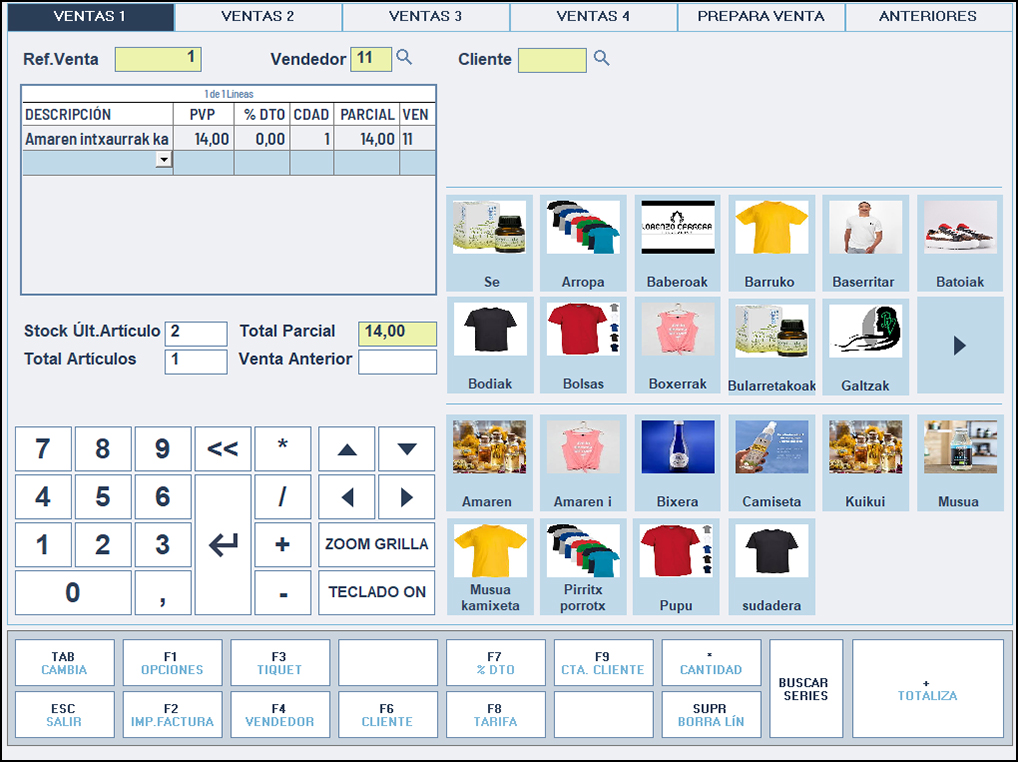1018x762 pixels.
Task: Switch to the VENTAS 2 tab
Action: coord(258,16)
